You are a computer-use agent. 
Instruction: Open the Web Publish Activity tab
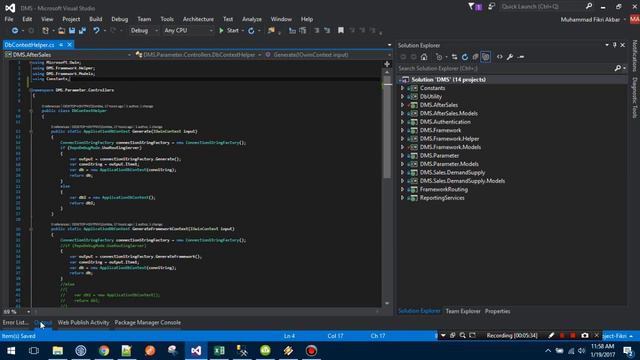tap(83, 322)
